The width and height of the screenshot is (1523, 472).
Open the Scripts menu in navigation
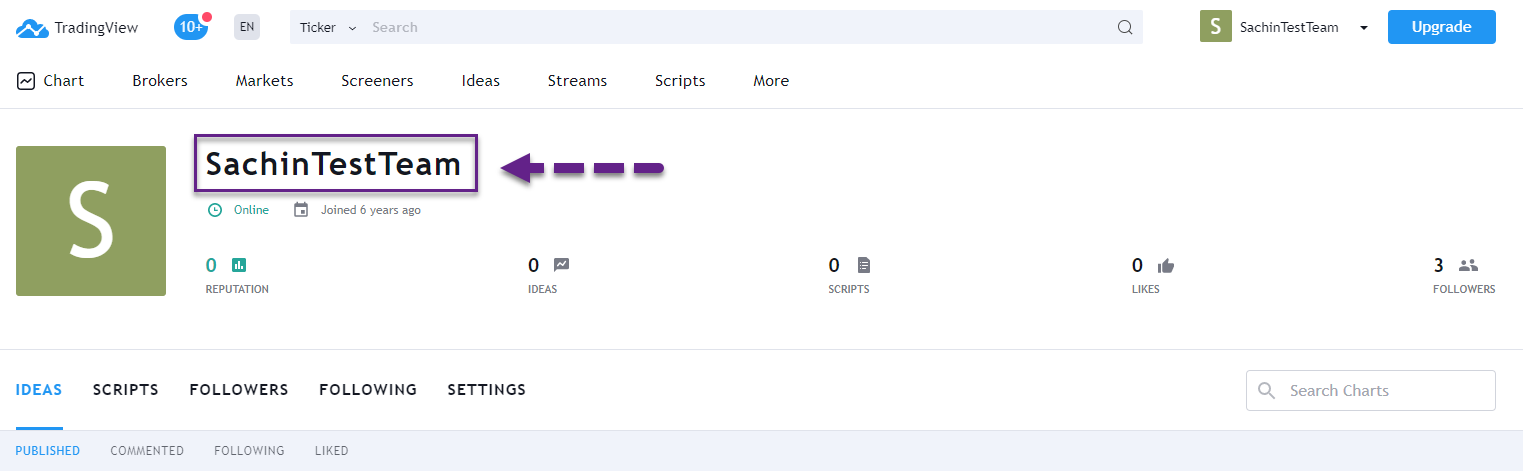point(680,81)
